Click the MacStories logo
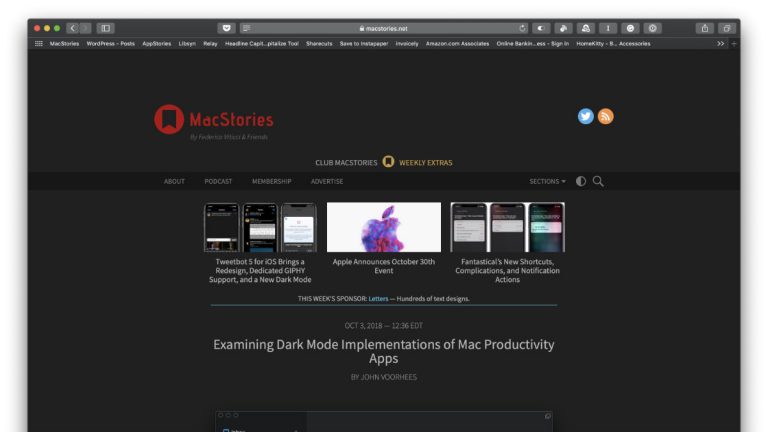The height and width of the screenshot is (432, 768). tap(214, 122)
